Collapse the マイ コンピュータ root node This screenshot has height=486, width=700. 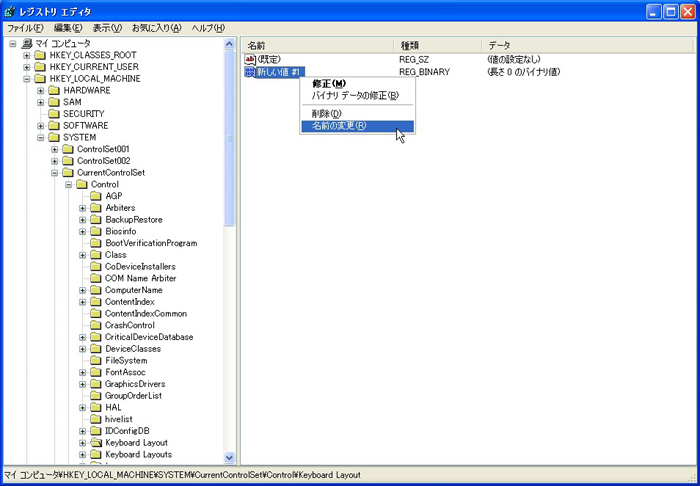(13, 44)
